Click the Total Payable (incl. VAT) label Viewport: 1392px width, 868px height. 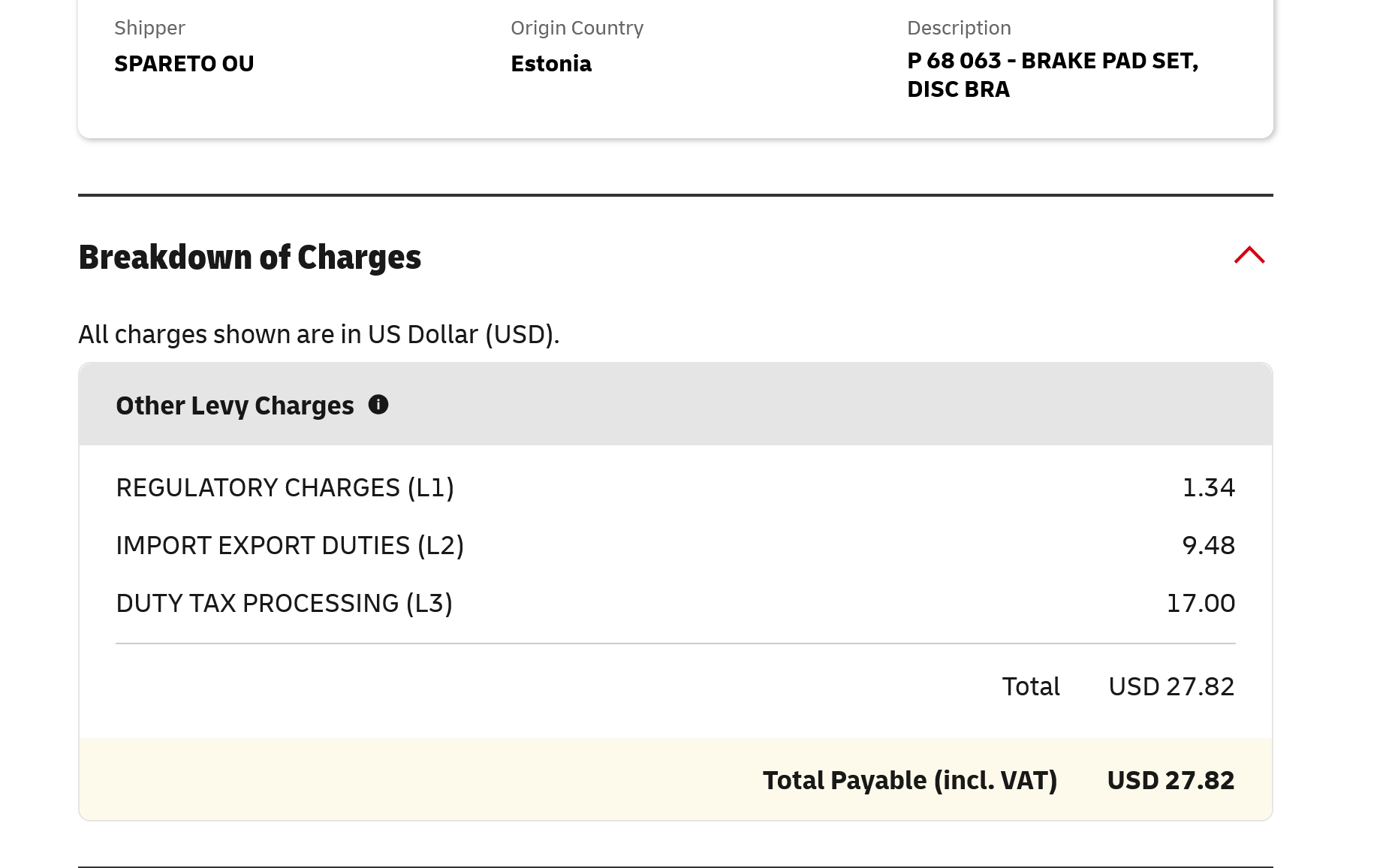click(x=910, y=781)
